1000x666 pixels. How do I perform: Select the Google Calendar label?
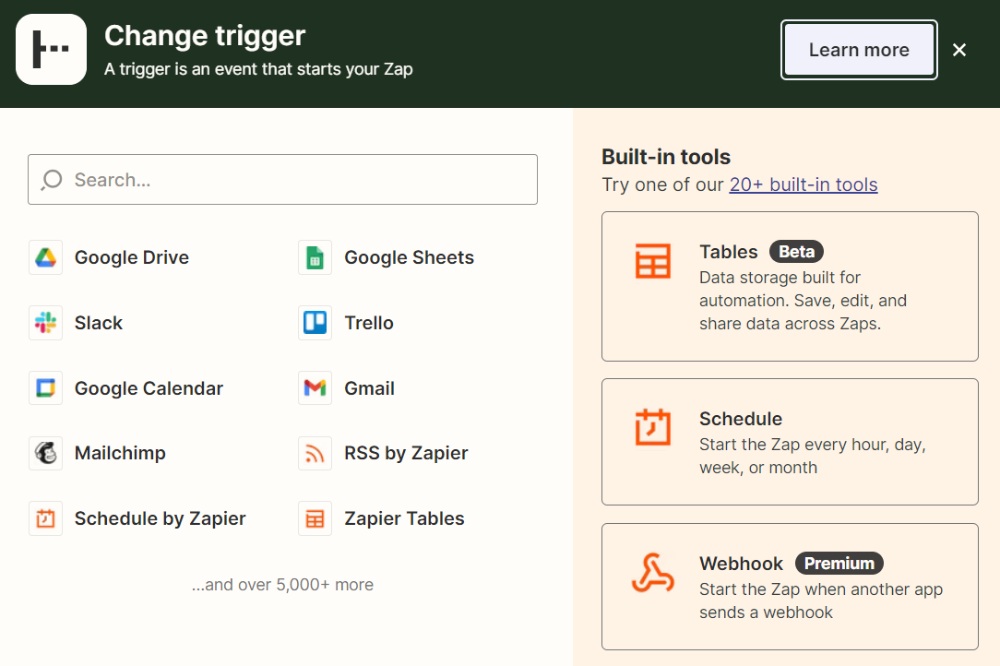[x=149, y=388]
